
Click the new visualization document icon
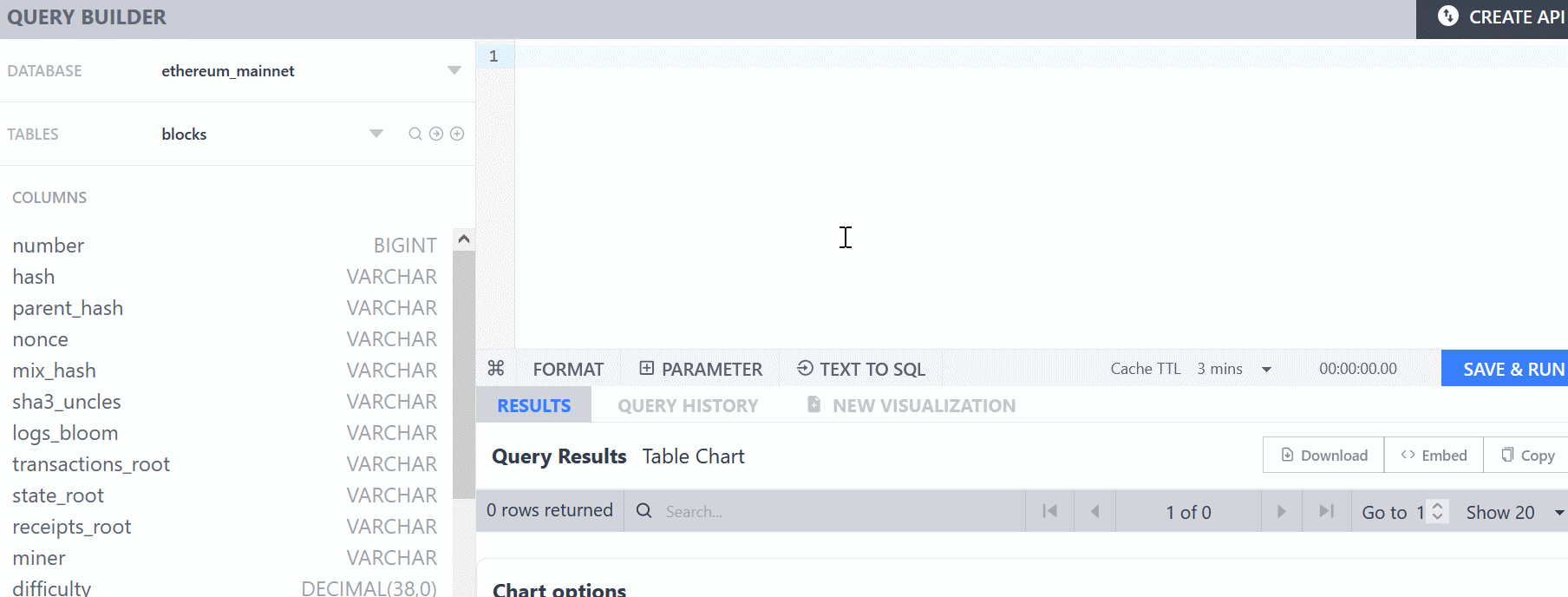(x=813, y=404)
